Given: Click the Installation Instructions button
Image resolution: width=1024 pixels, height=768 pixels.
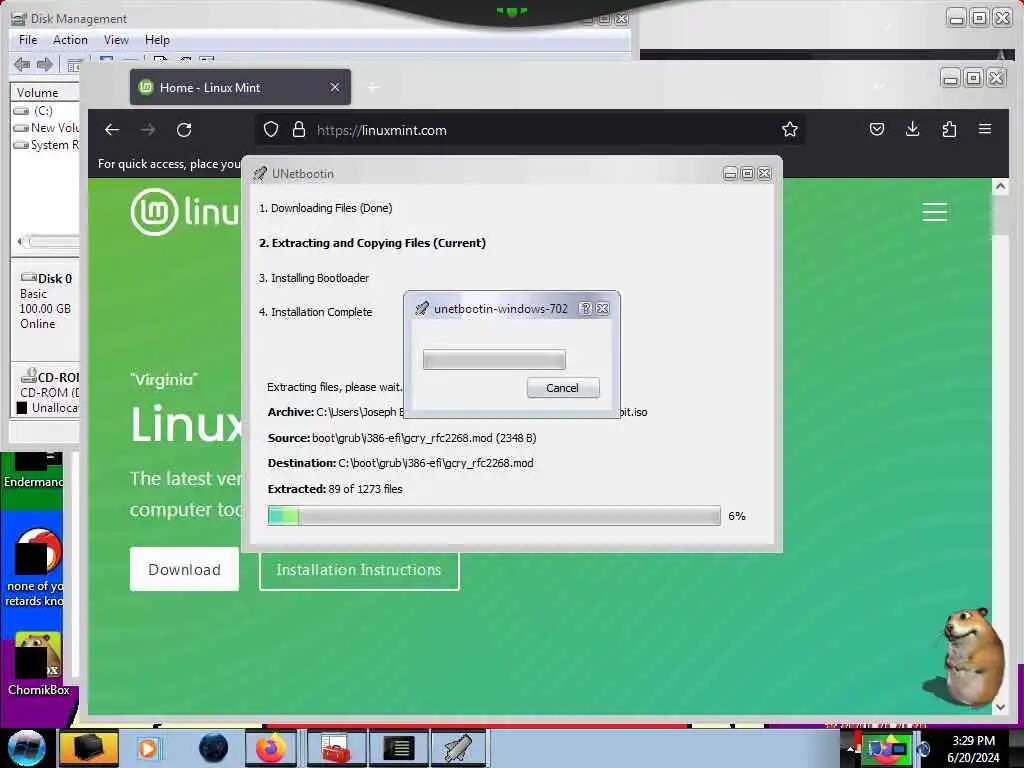Looking at the screenshot, I should click(359, 571).
